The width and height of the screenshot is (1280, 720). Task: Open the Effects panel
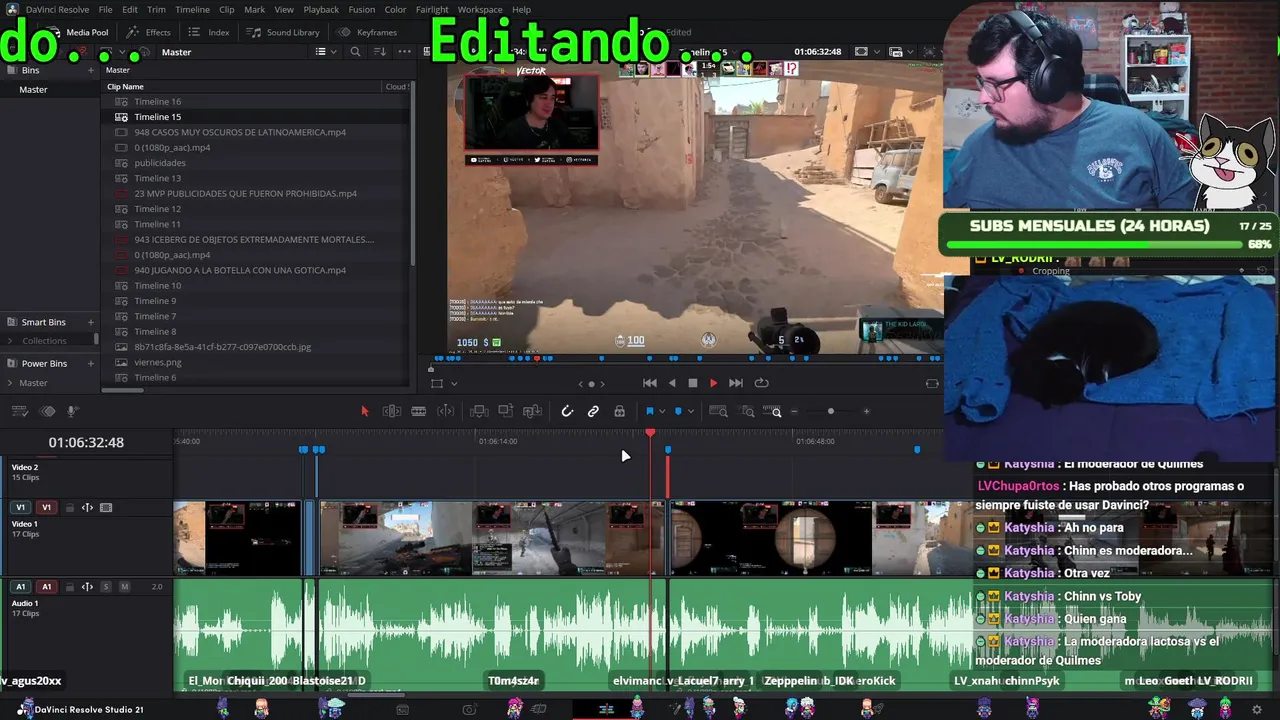pyautogui.click(x=148, y=32)
